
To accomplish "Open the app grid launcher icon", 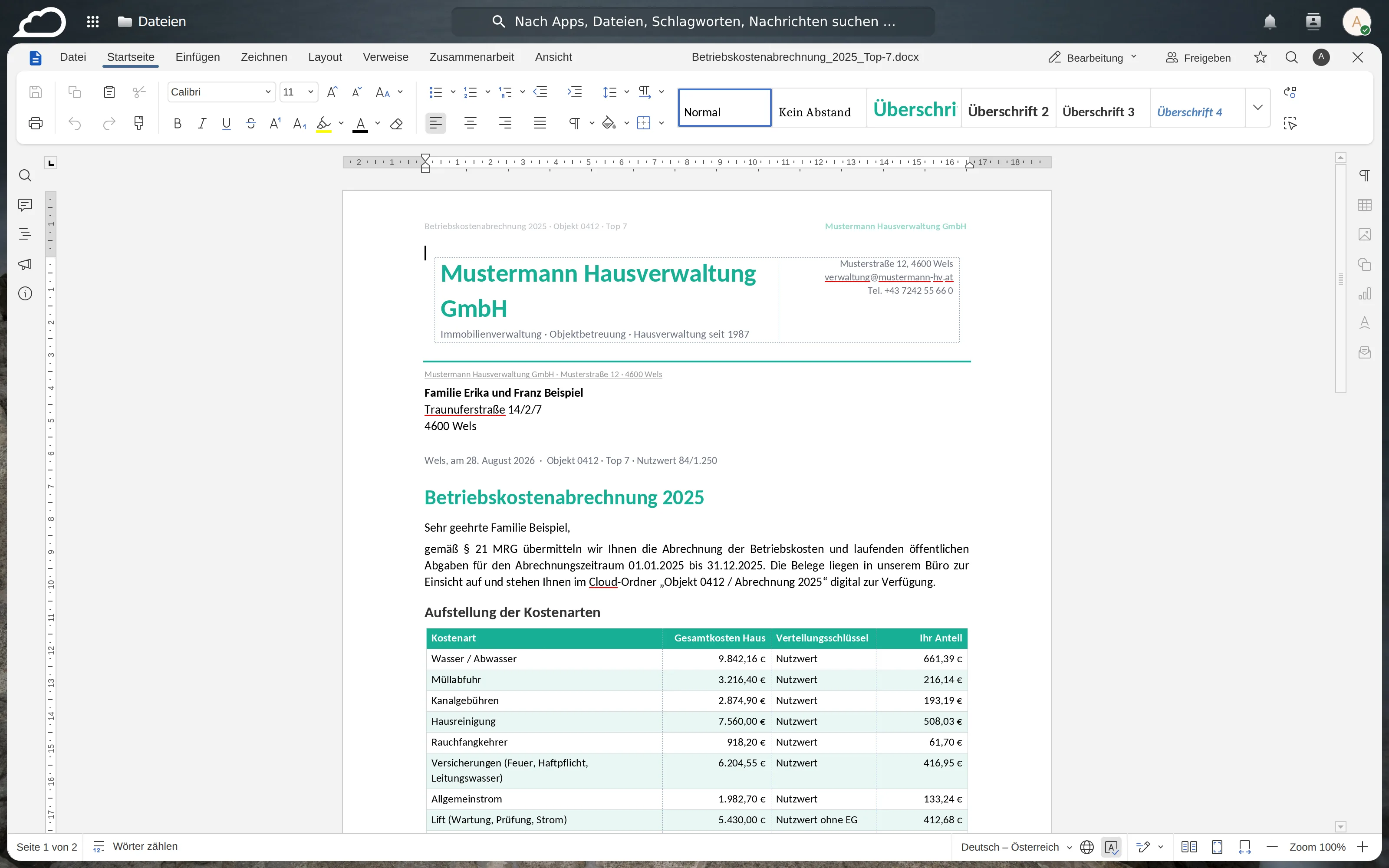I will click(93, 22).
